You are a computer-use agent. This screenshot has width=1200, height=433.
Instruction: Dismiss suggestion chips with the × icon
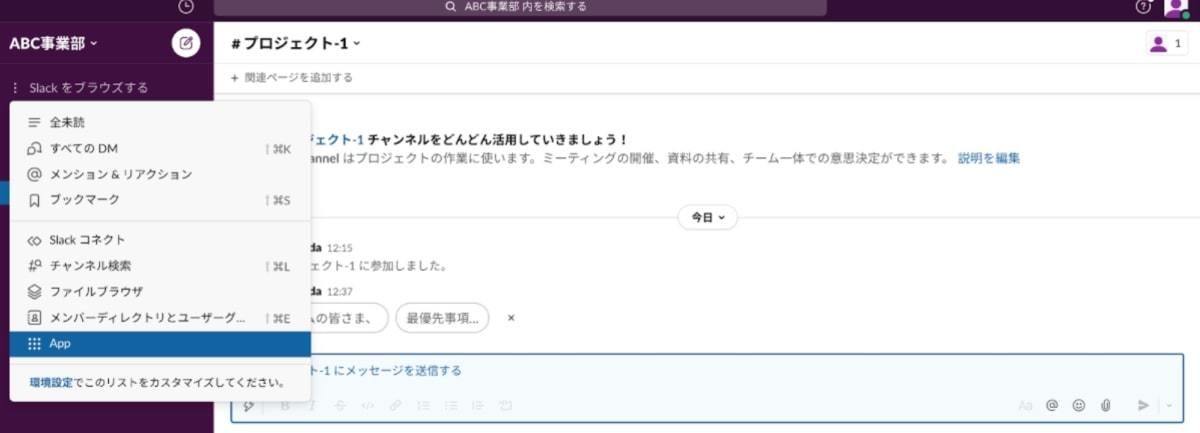(x=511, y=318)
